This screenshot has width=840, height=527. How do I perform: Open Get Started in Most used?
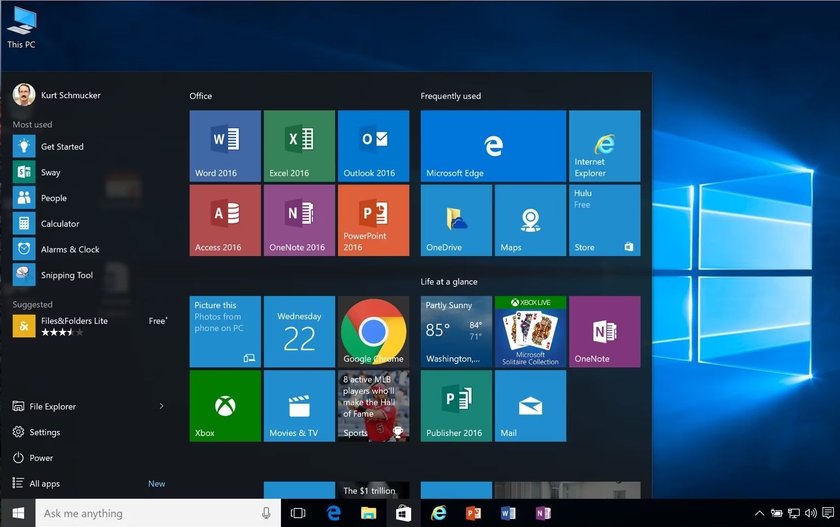(x=90, y=146)
